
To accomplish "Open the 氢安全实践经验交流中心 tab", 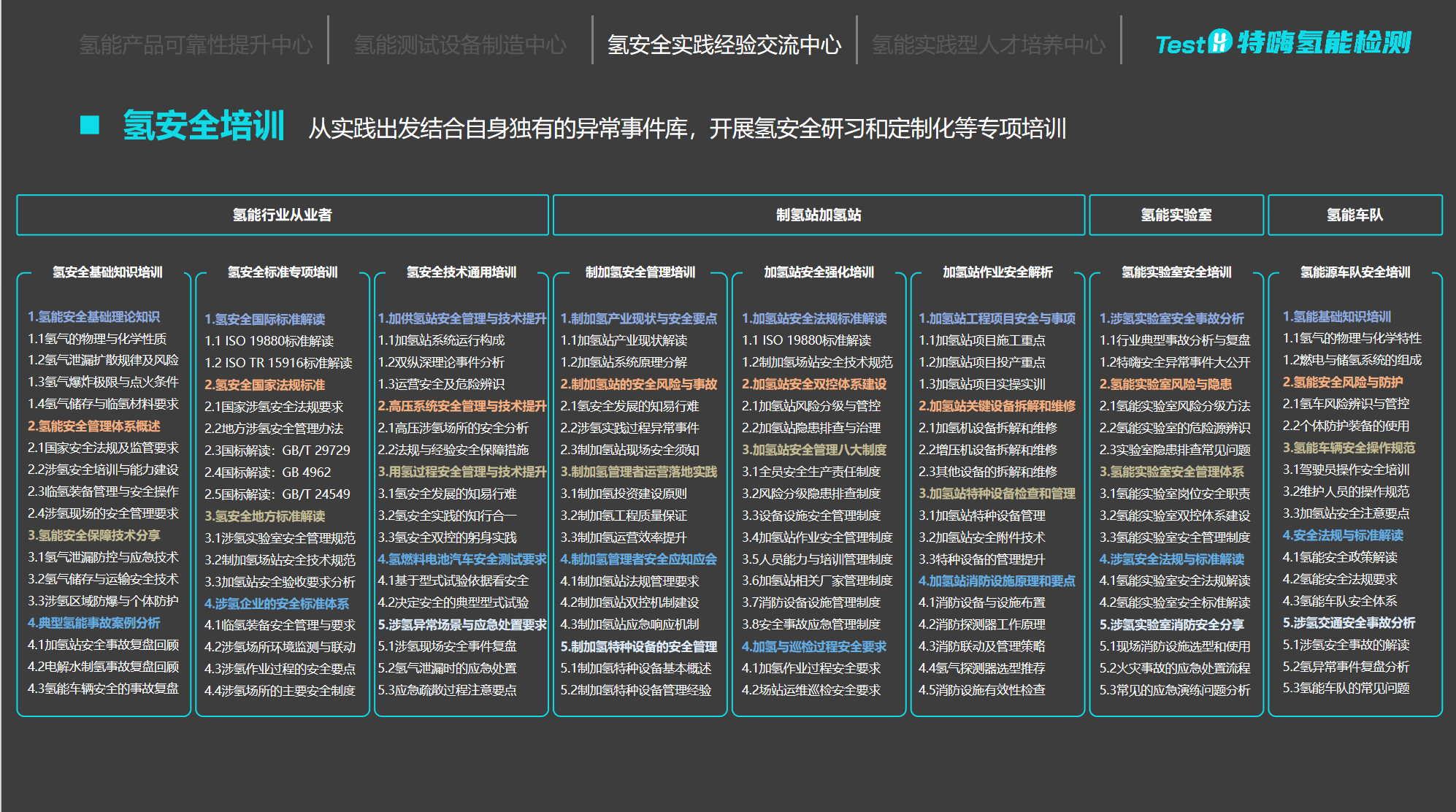I will (724, 45).
